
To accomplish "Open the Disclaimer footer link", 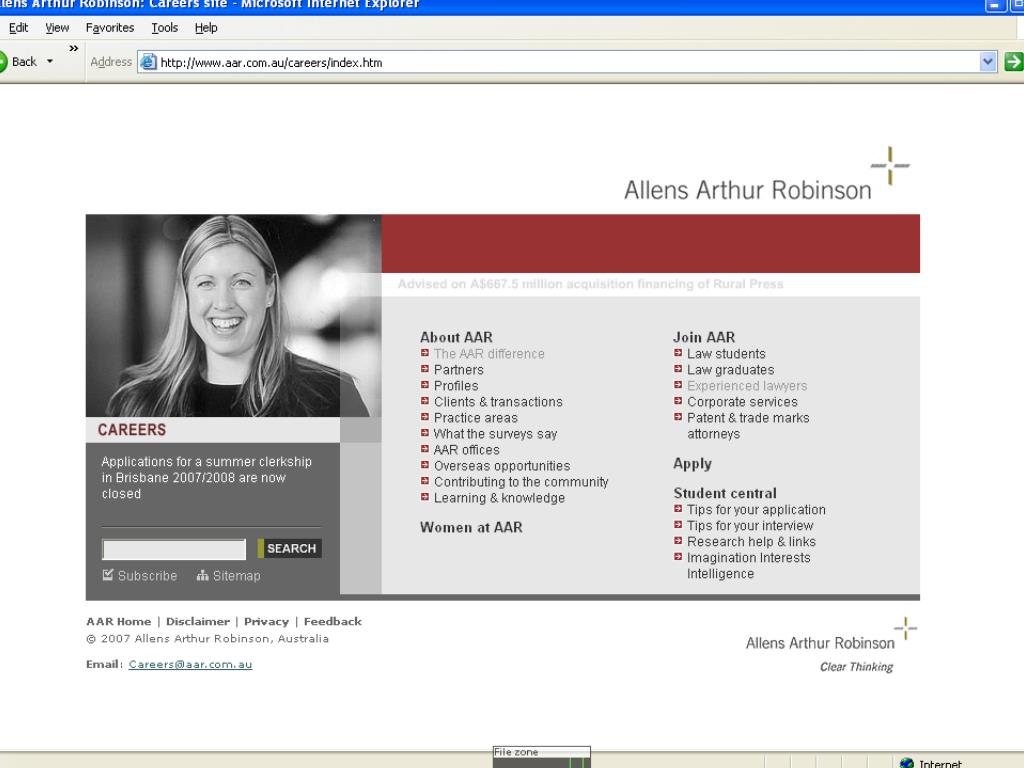I will pos(198,621).
